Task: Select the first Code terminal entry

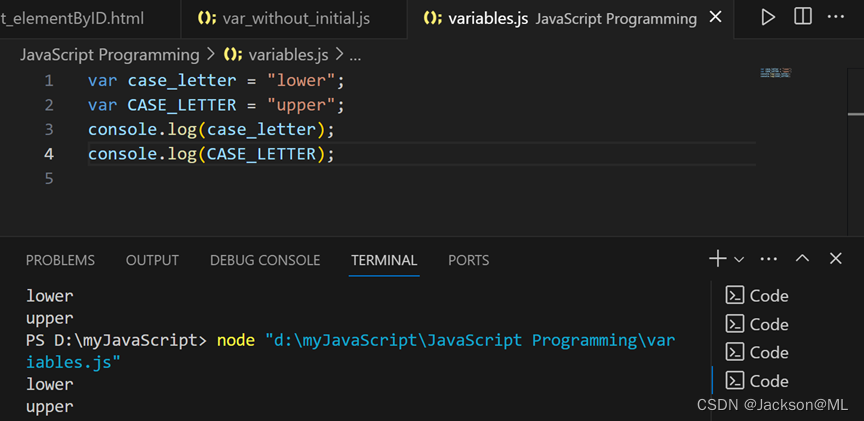Action: (757, 296)
